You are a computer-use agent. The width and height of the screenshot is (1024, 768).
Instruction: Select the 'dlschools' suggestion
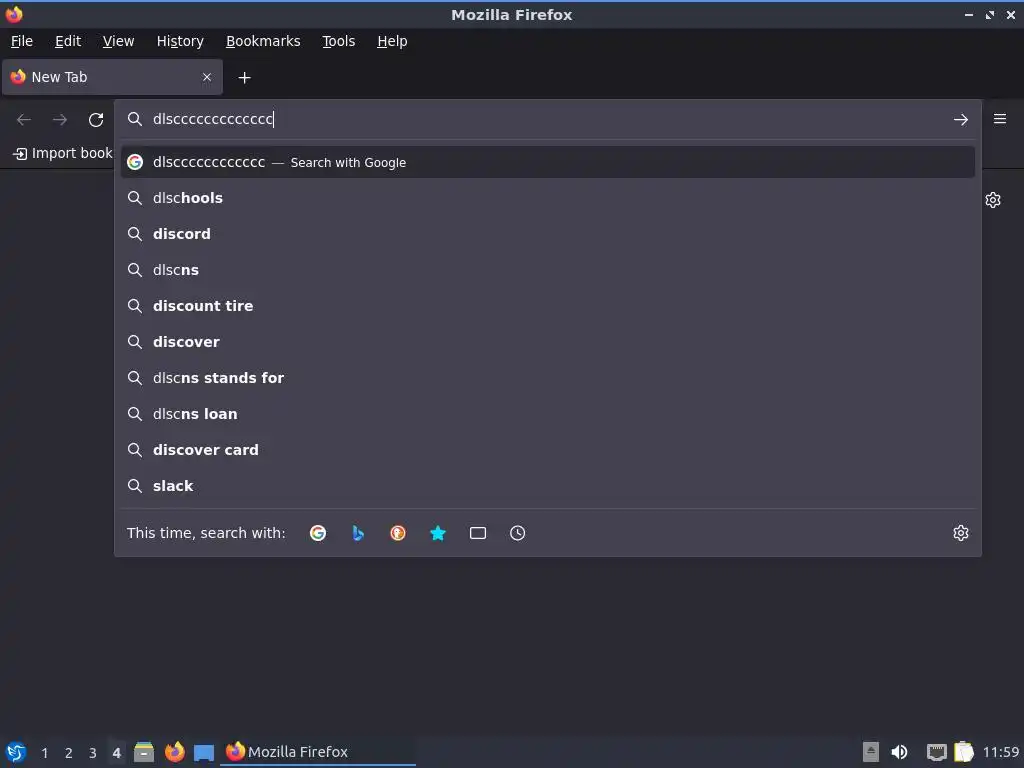click(x=547, y=198)
